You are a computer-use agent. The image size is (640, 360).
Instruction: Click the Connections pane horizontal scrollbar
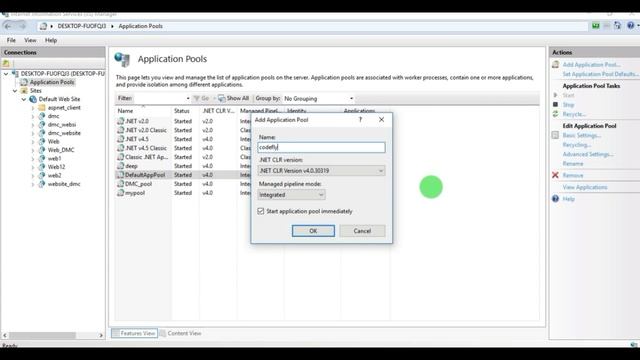pos(42,335)
